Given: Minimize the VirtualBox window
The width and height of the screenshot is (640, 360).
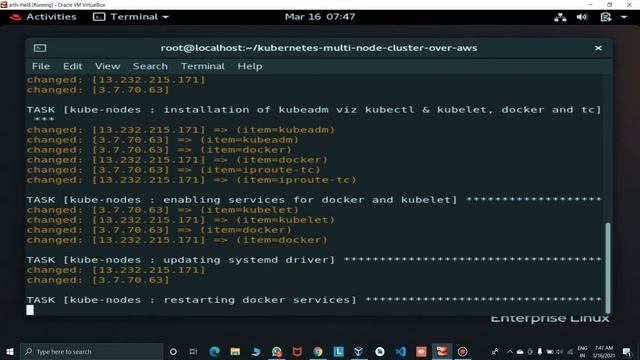Looking at the screenshot, I should 590,4.
